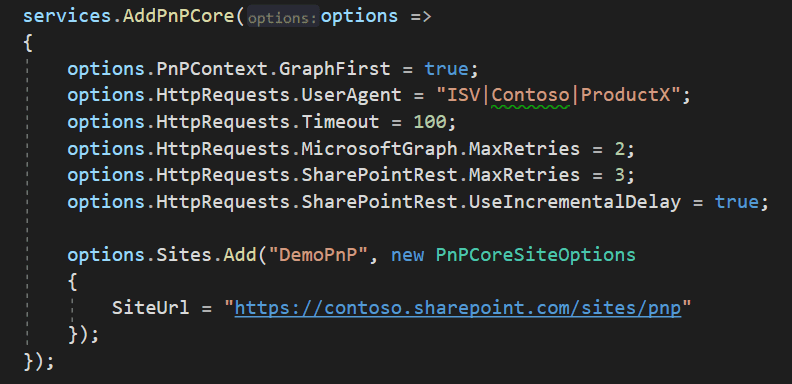Viewport: 792px width, 384px height.
Task: Click the final closing '});' line
Action: 38,361
